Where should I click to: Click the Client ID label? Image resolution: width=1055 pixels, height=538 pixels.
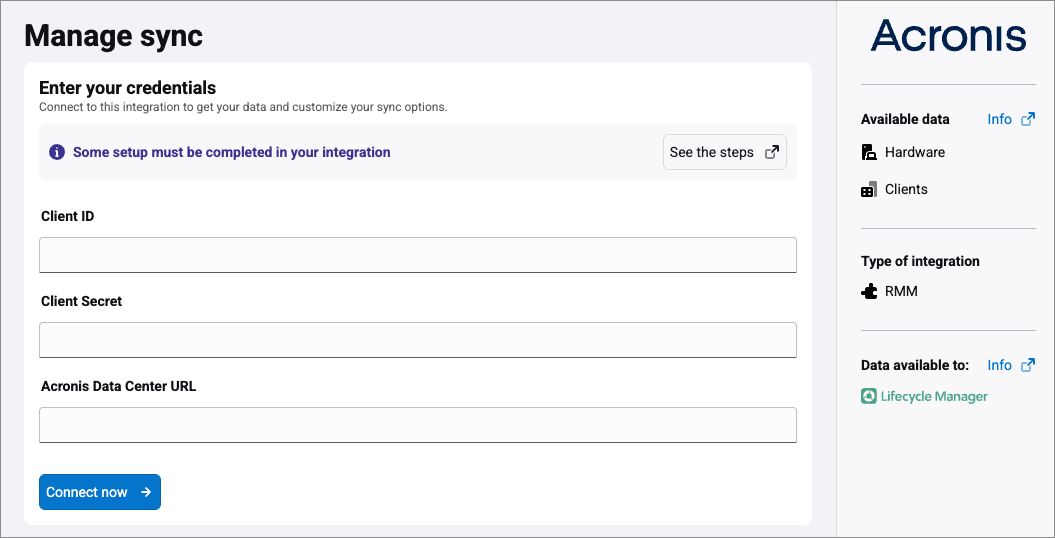(x=67, y=217)
